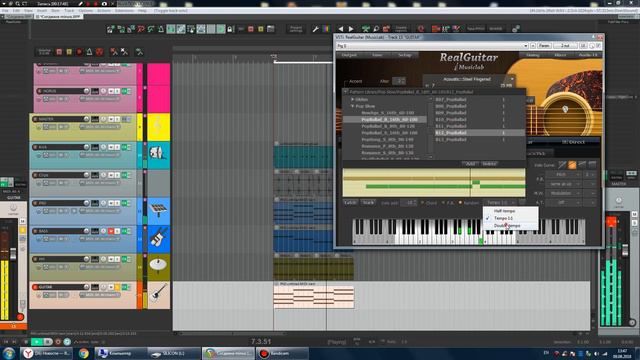
Task: Adjust the MASTER fader in right mixer
Action: coord(625,250)
